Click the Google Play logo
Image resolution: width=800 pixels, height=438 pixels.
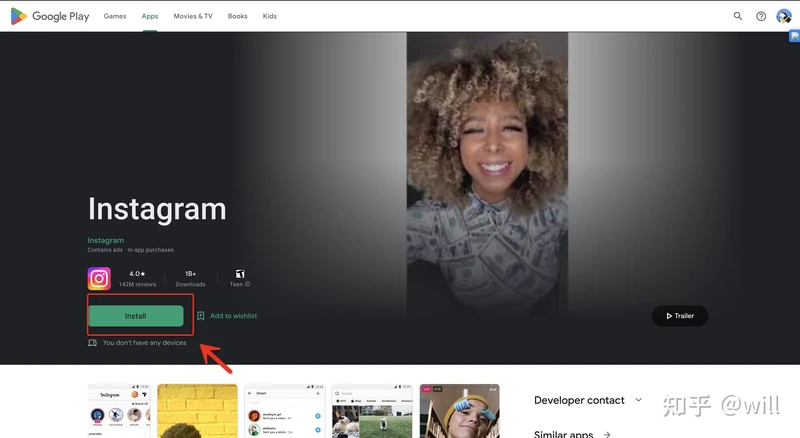(x=49, y=16)
